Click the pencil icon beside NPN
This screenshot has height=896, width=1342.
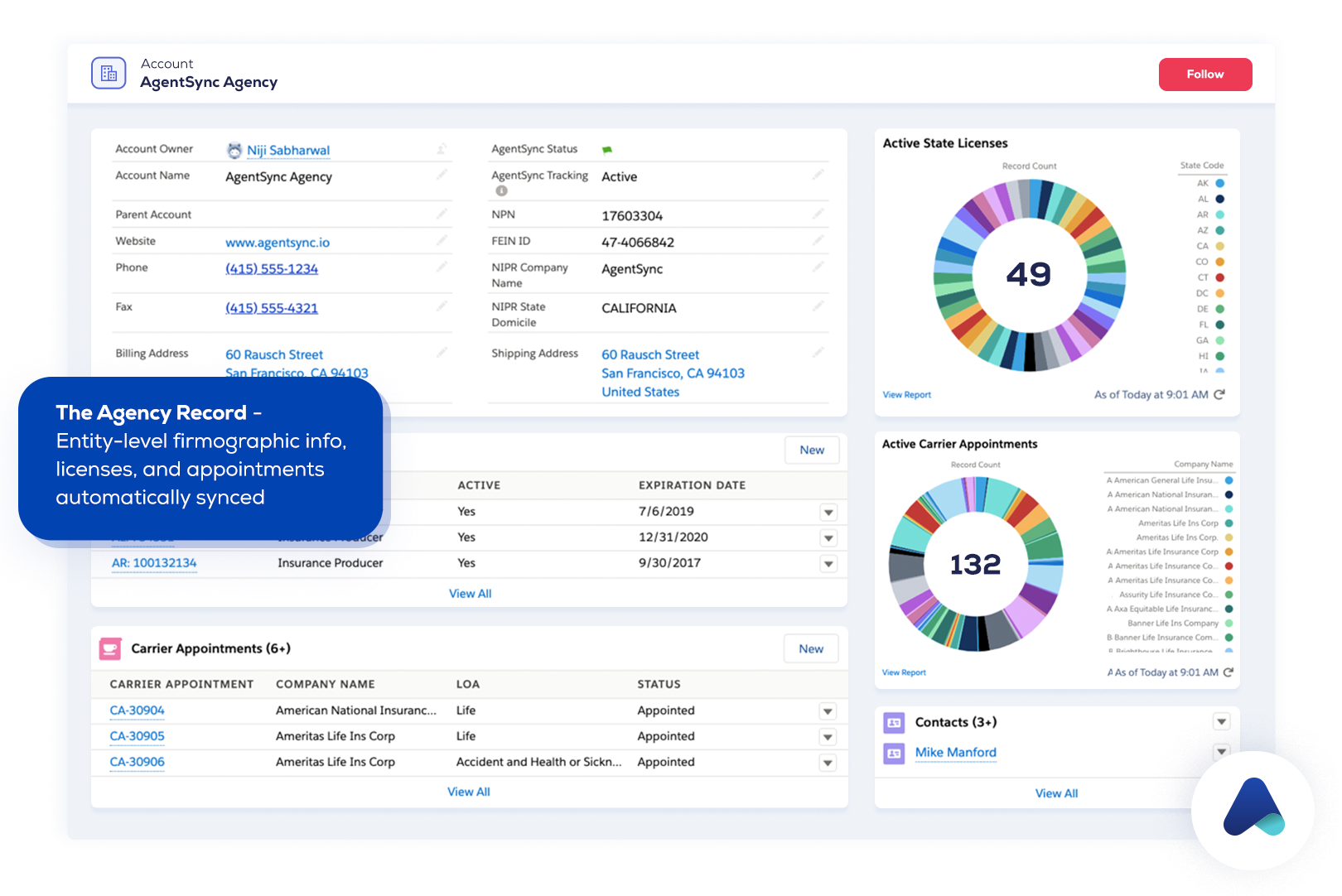tap(818, 214)
